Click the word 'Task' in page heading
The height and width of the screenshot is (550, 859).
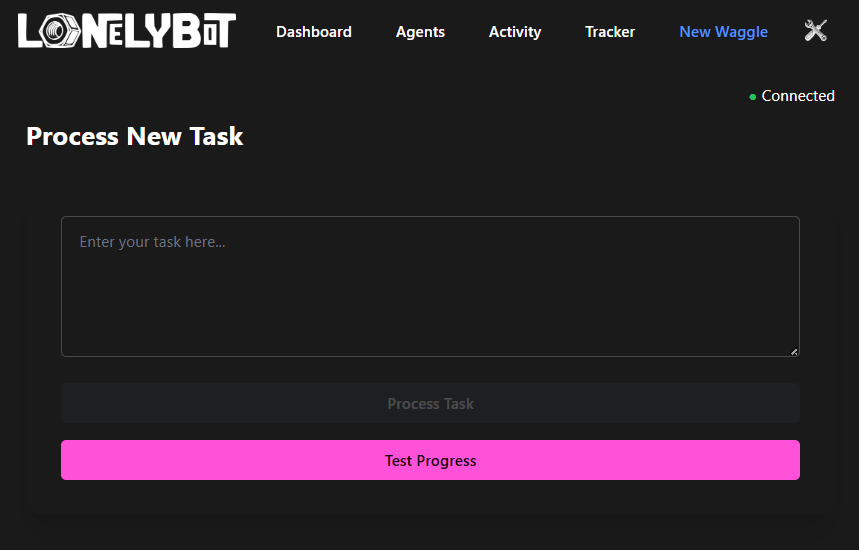click(x=216, y=137)
